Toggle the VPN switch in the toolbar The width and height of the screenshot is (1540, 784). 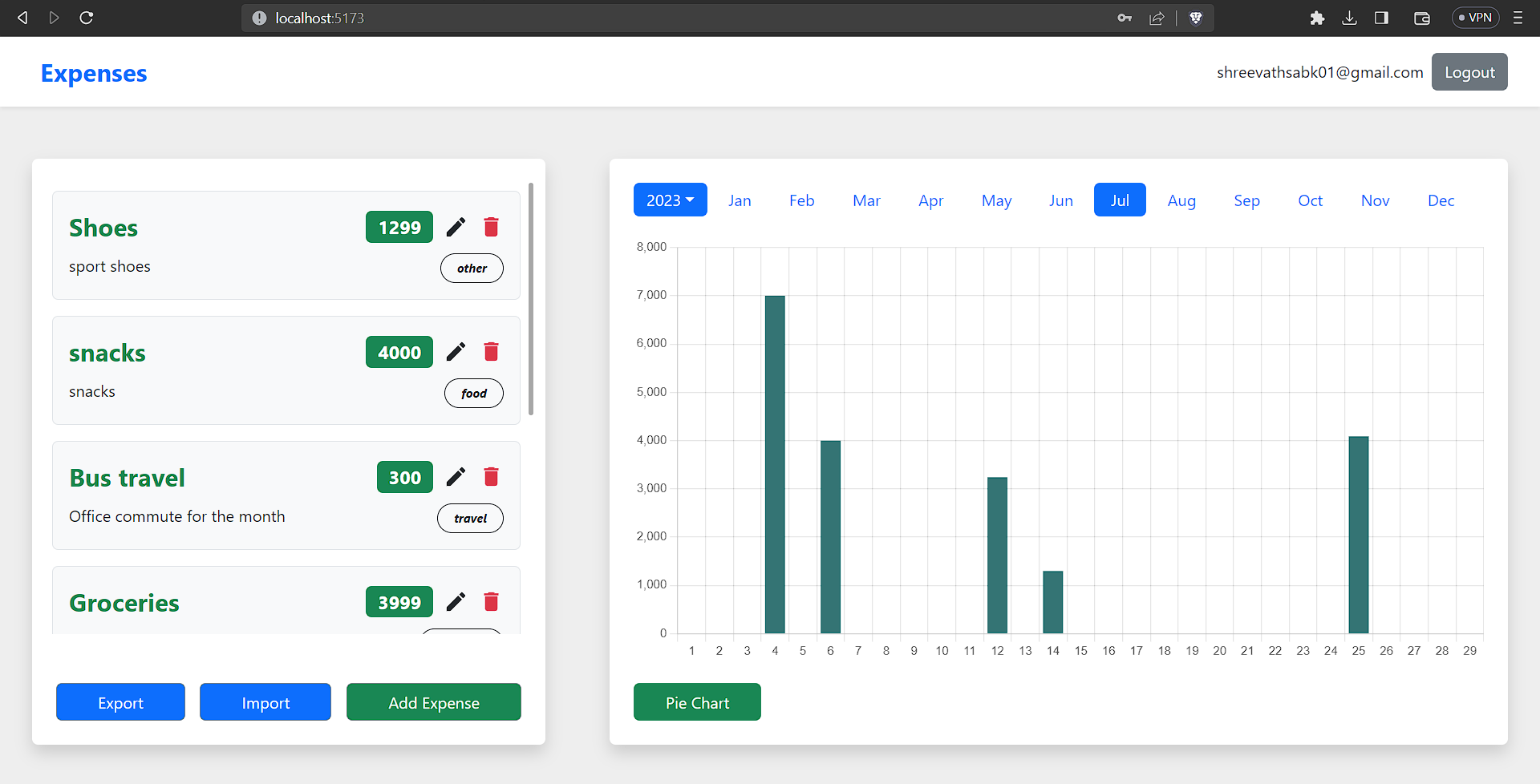(1475, 17)
